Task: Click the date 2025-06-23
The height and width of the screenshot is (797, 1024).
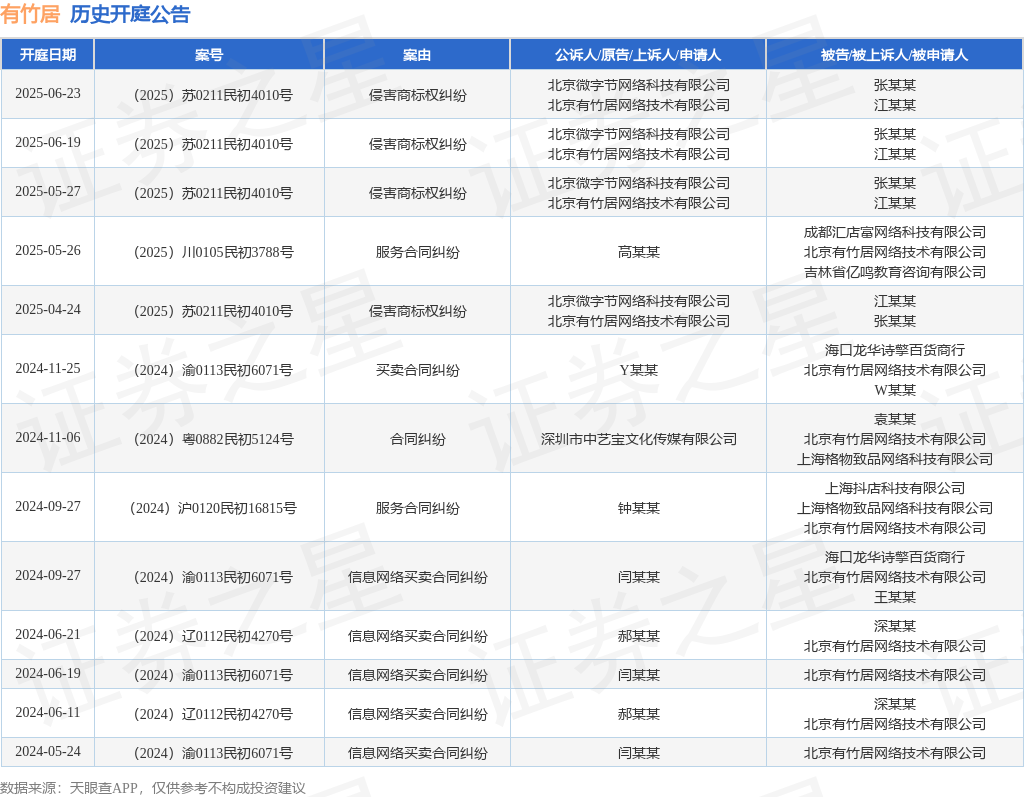Action: 48,93
